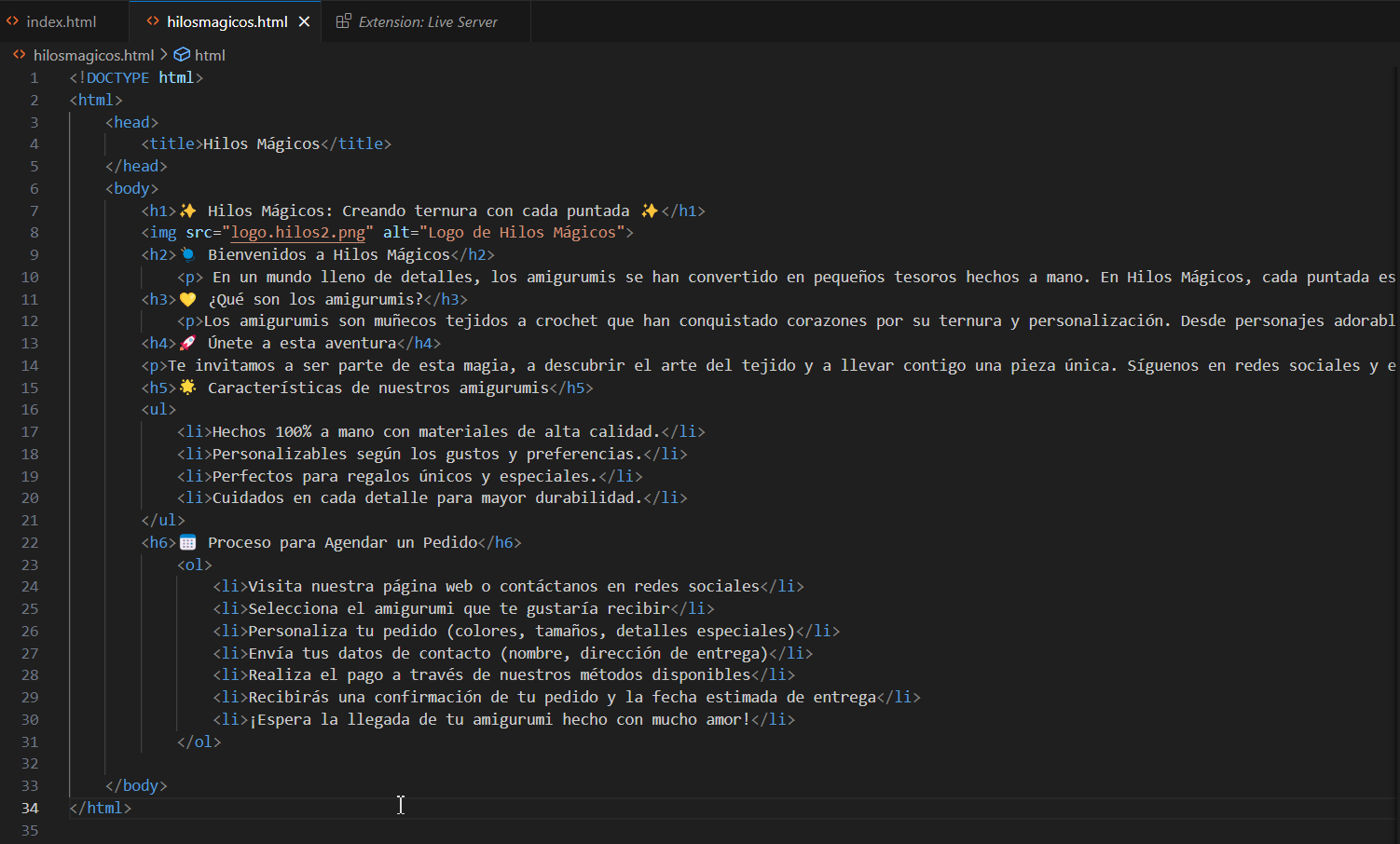Switch to the index.html tab
The width and height of the screenshot is (1400, 844).
[62, 21]
